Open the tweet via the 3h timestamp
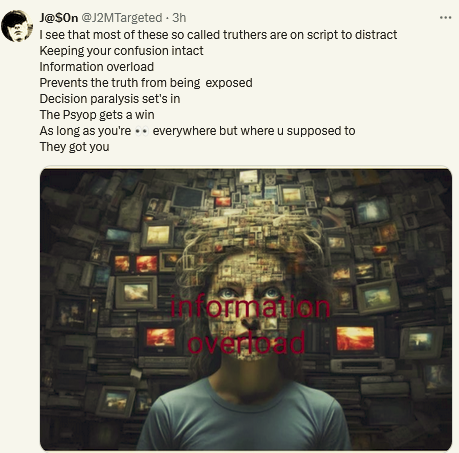This screenshot has height=453, width=459. tap(179, 18)
